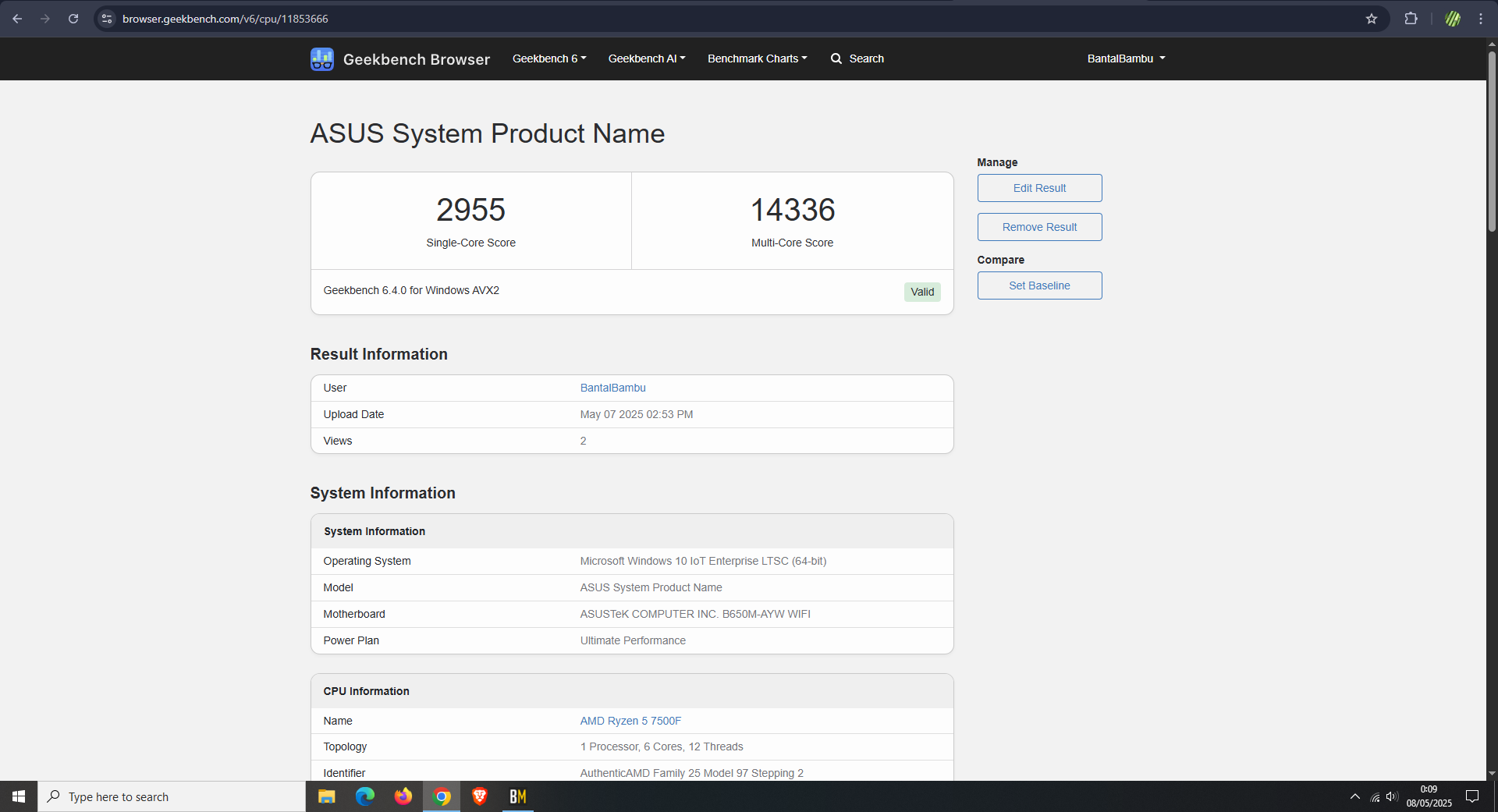
Task: Click the Microsoft Windows 10 IoT Enterprise value
Action: tap(703, 561)
